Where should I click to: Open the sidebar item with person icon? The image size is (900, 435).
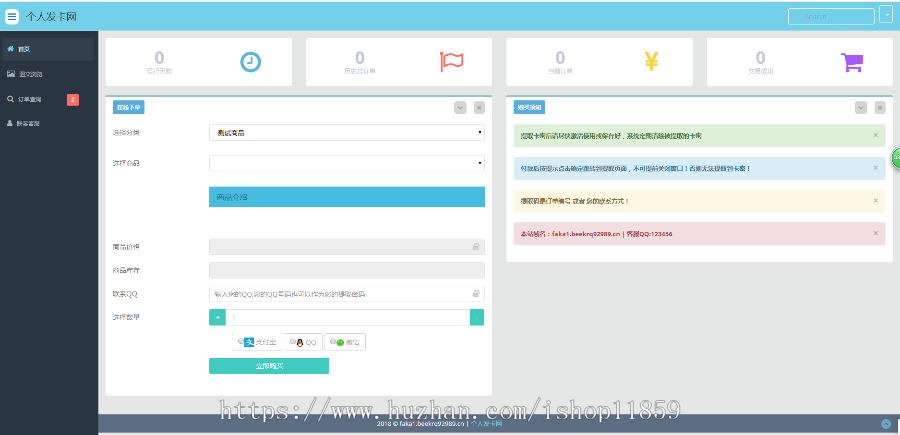(x=48, y=123)
